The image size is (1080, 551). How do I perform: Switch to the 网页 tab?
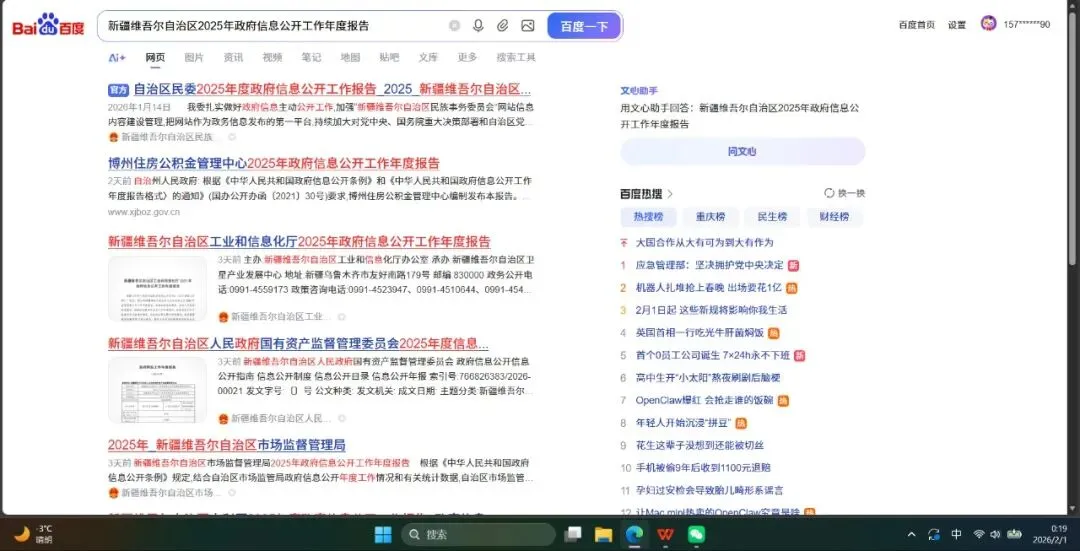[155, 57]
